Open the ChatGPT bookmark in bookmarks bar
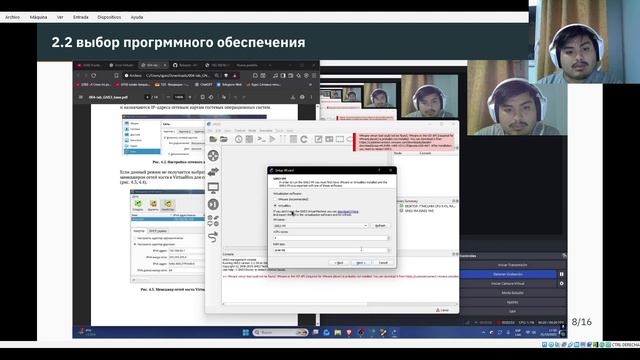Screen dimensions: 640x360 click(203, 85)
